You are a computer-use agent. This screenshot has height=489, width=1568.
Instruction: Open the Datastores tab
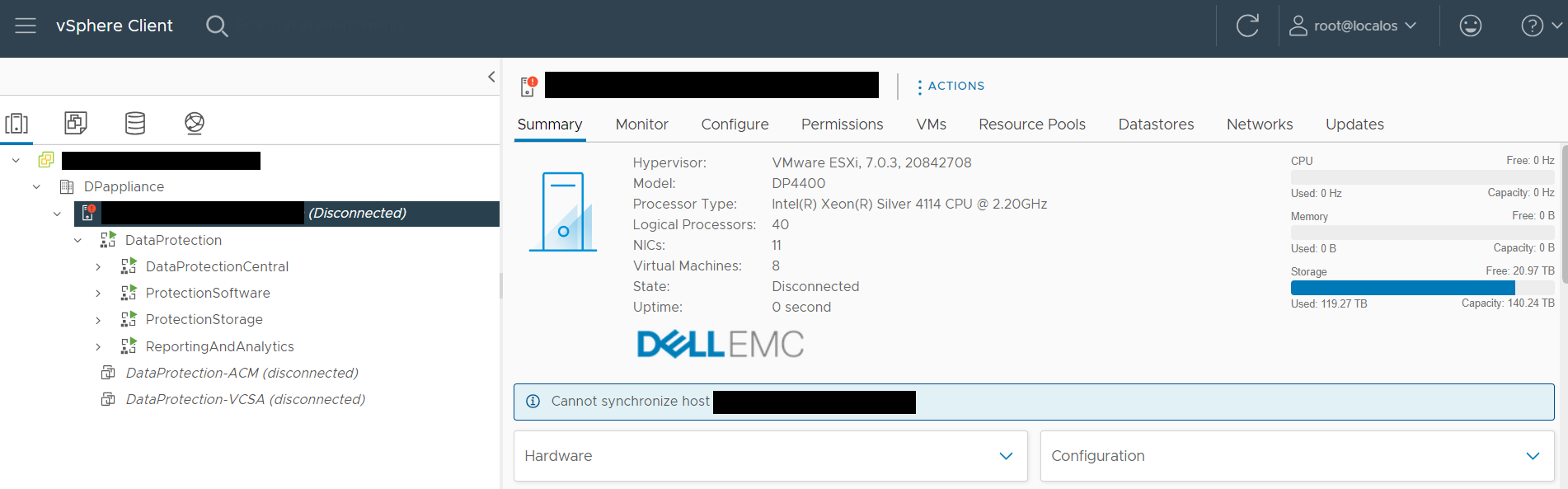tap(1156, 125)
